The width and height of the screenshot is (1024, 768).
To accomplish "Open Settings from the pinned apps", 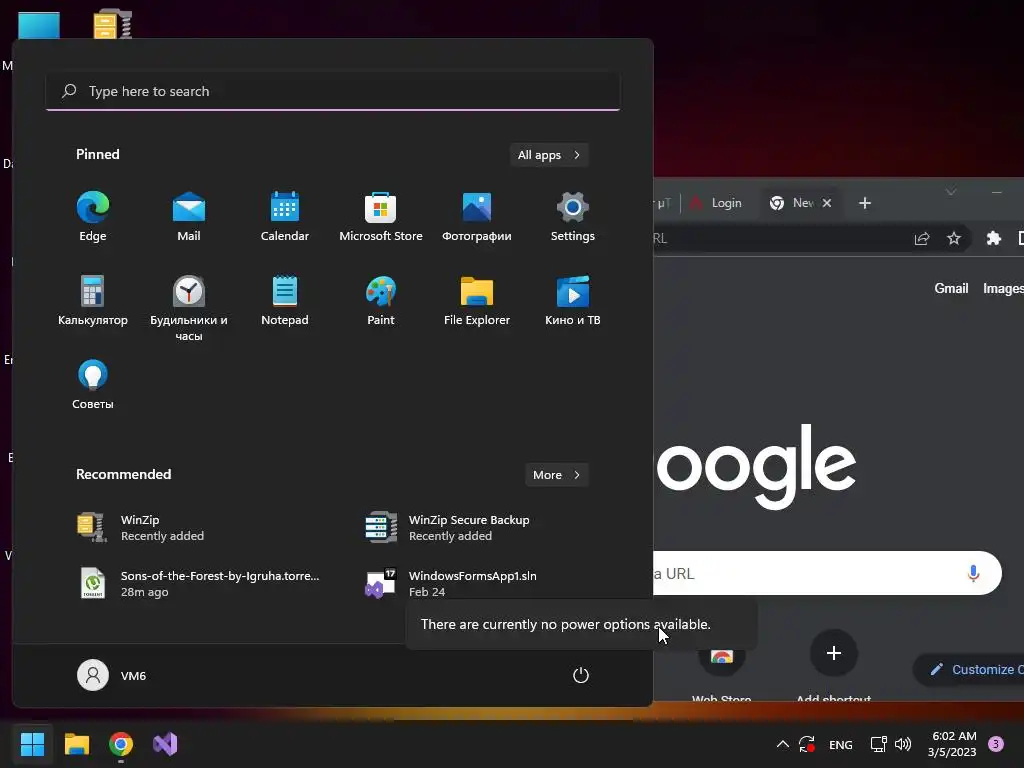I will click(573, 217).
